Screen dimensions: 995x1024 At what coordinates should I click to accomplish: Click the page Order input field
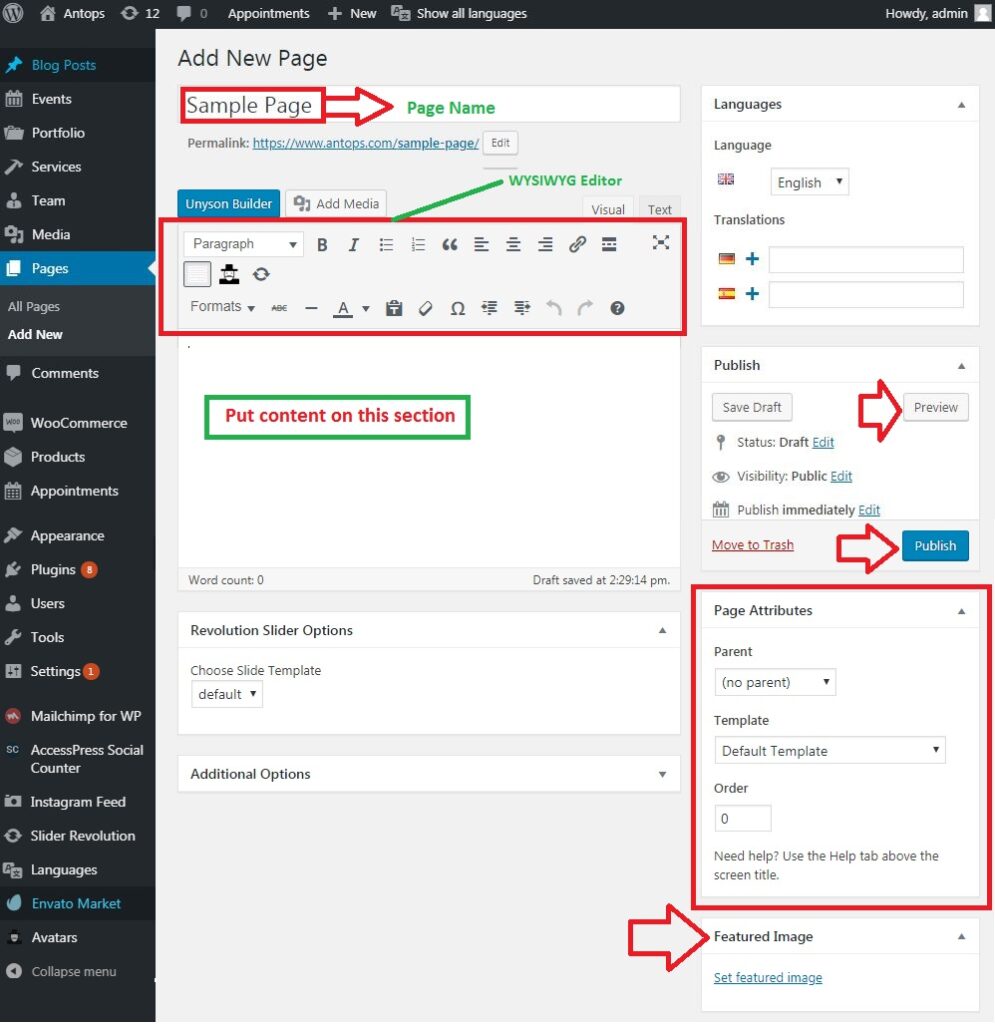point(742,817)
